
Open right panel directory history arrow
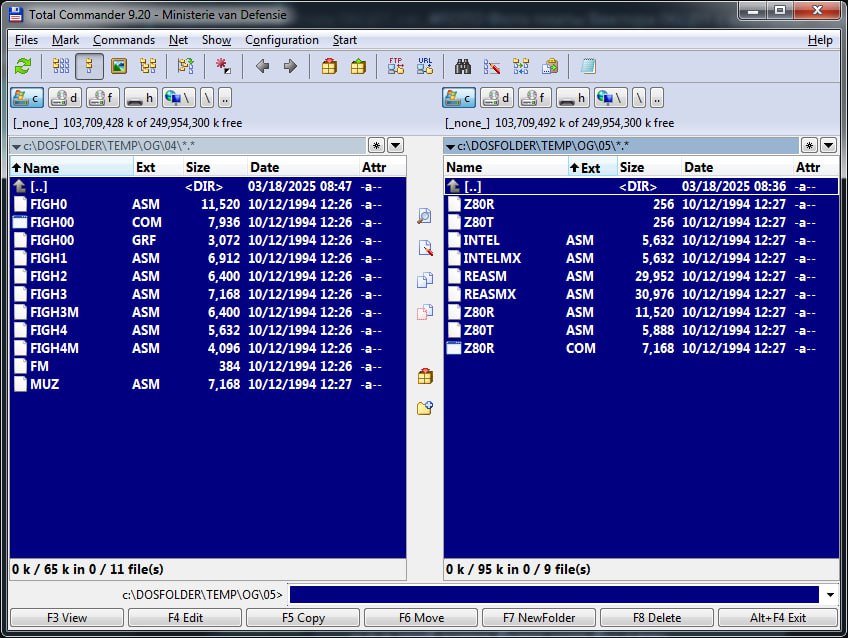(x=829, y=146)
